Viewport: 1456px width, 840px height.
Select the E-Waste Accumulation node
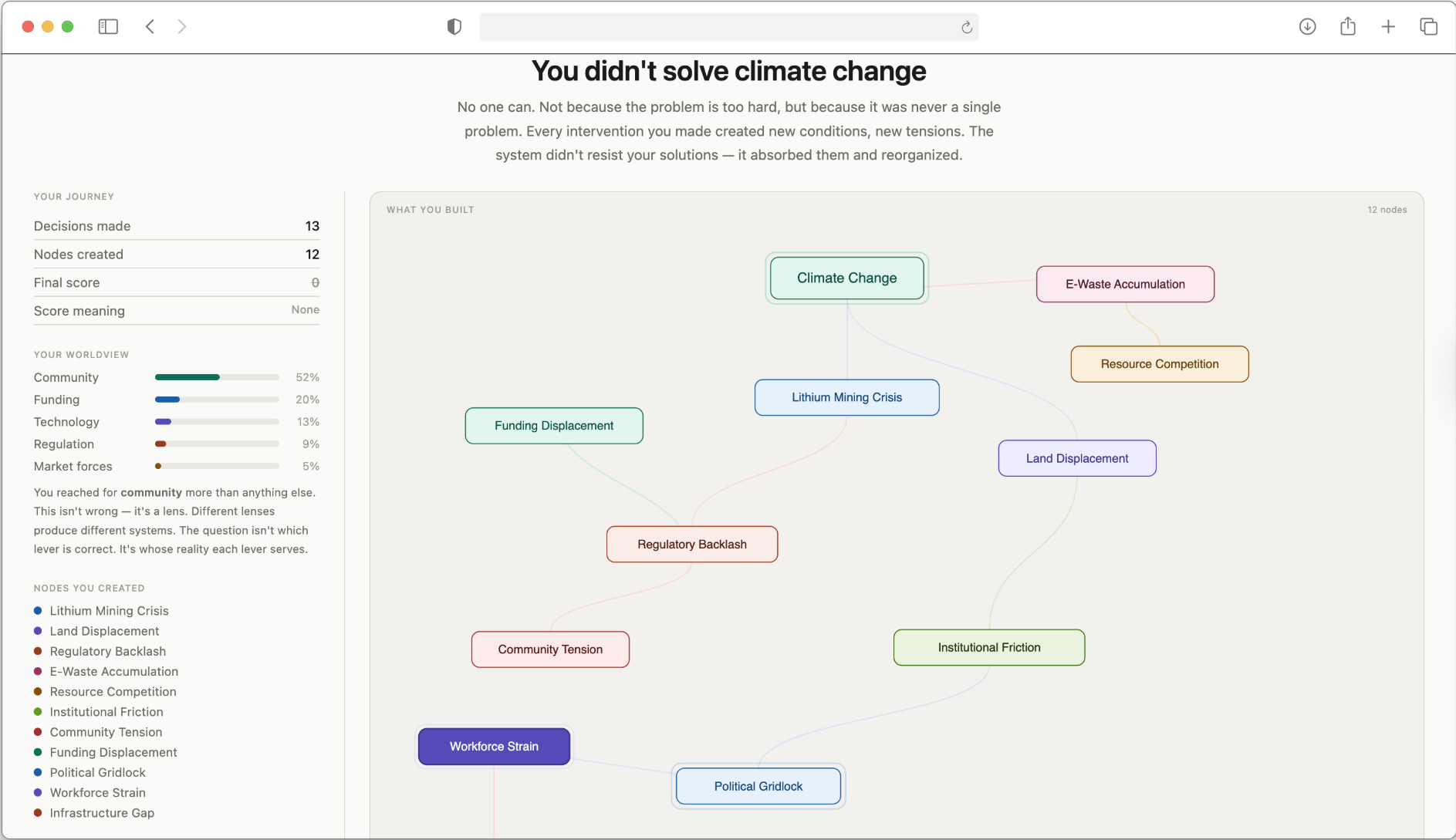[x=1125, y=284]
